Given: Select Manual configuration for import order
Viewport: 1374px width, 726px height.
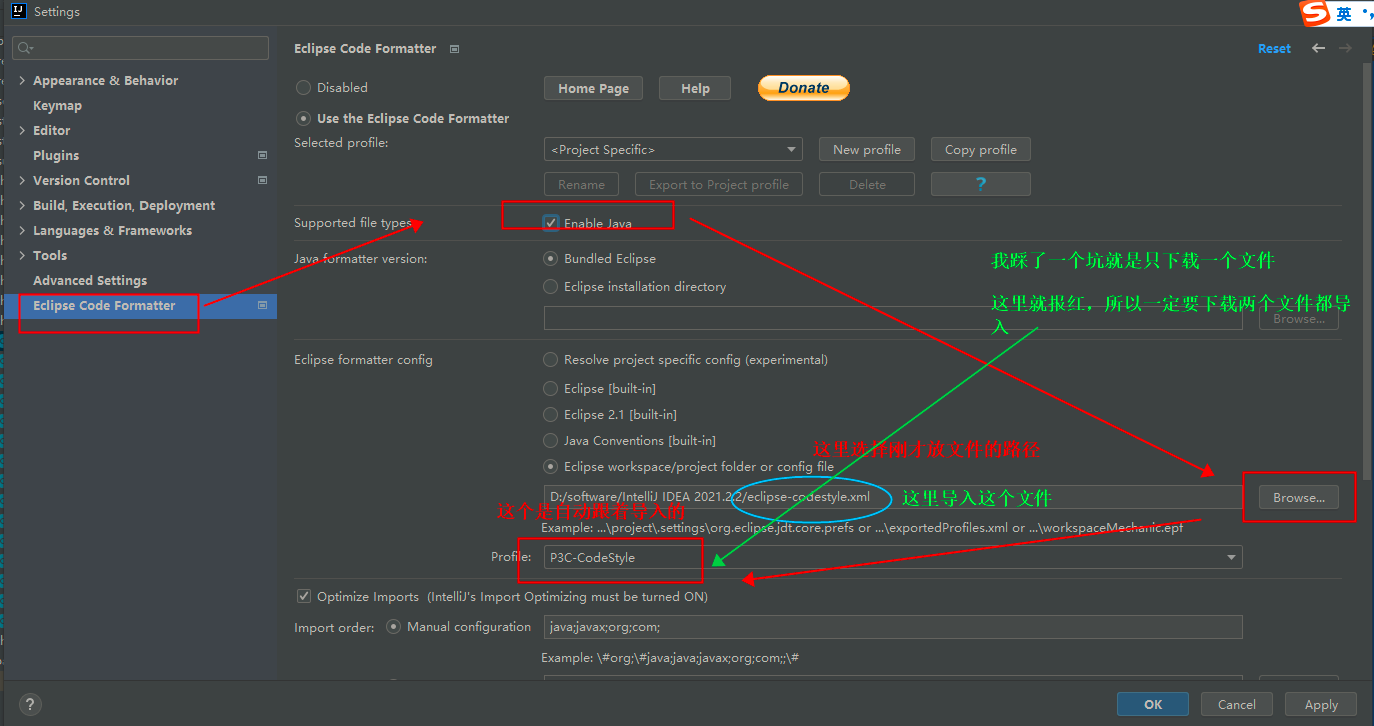Looking at the screenshot, I should tap(392, 627).
